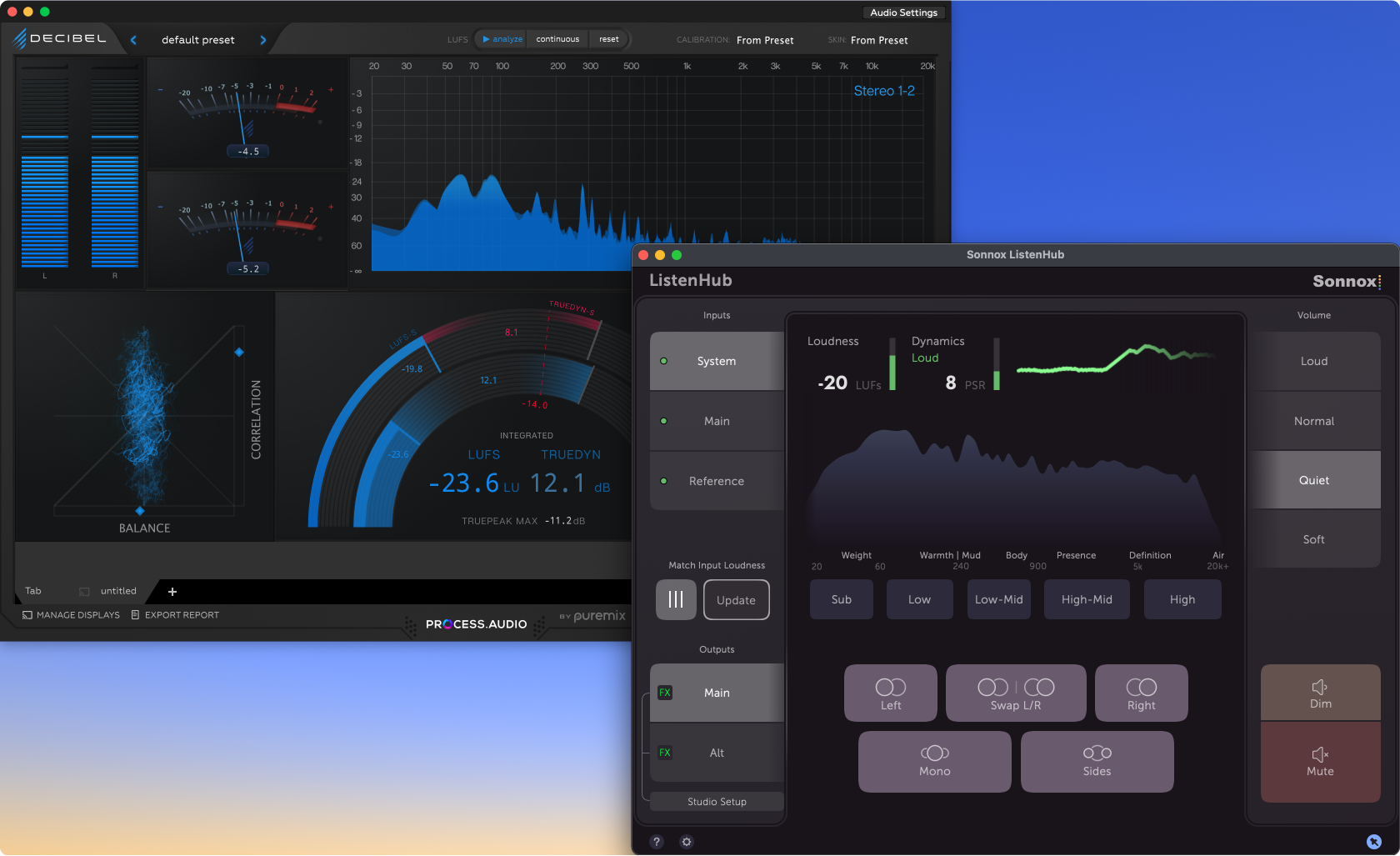Open Audio Settings in Decibel
The image size is (1400, 856).
[x=903, y=13]
